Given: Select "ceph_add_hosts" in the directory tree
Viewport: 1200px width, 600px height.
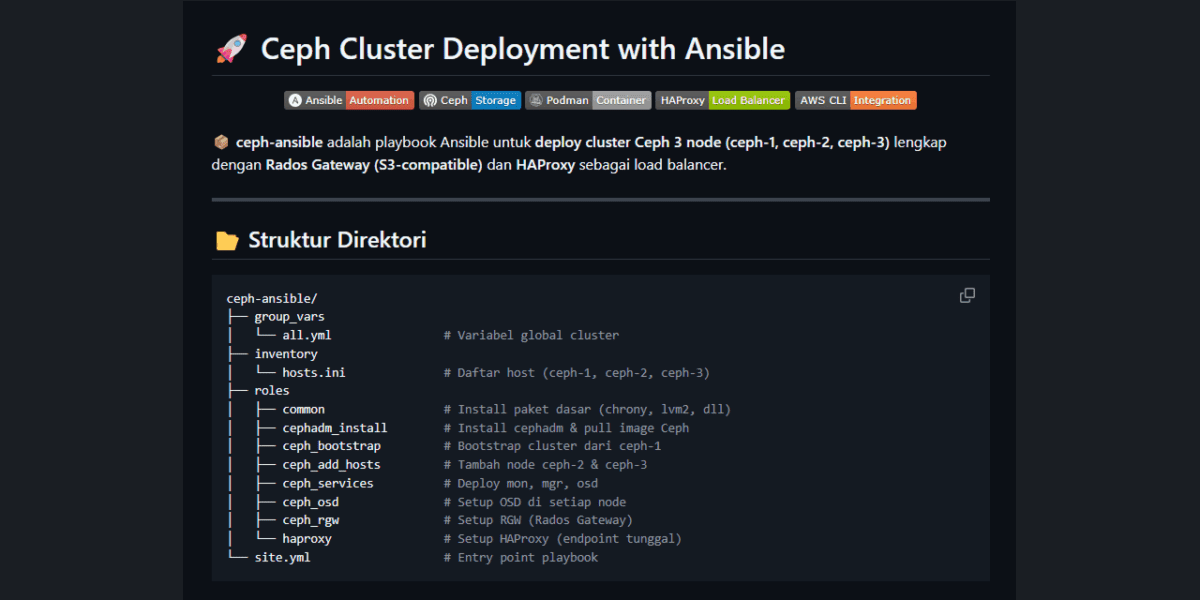Looking at the screenshot, I should [x=332, y=465].
